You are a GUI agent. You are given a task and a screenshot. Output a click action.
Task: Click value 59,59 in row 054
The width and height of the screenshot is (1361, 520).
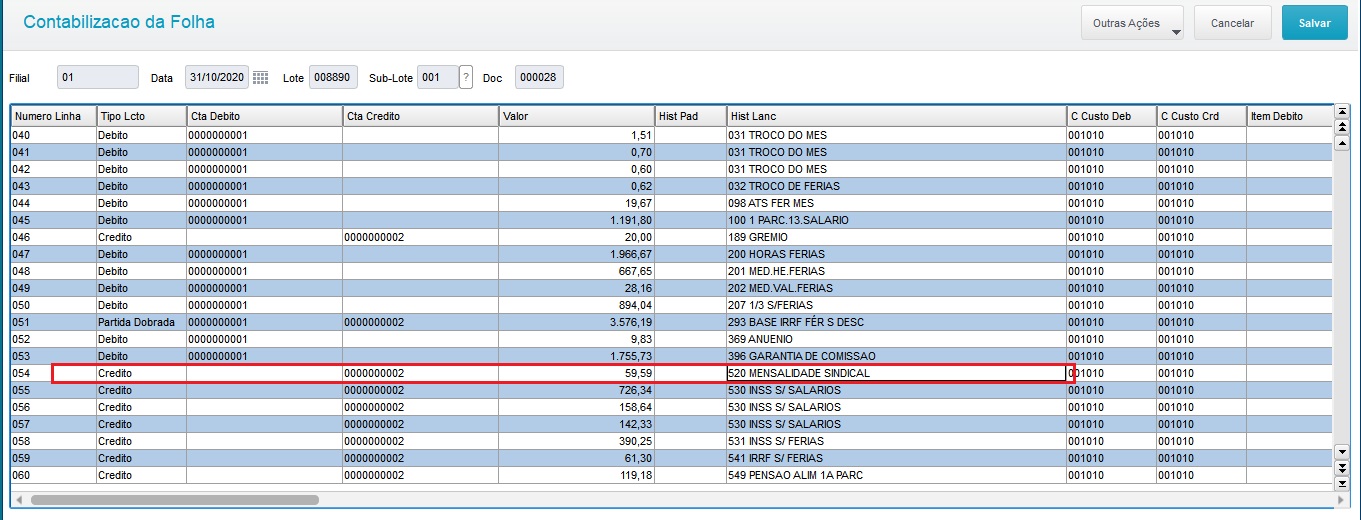pos(577,373)
